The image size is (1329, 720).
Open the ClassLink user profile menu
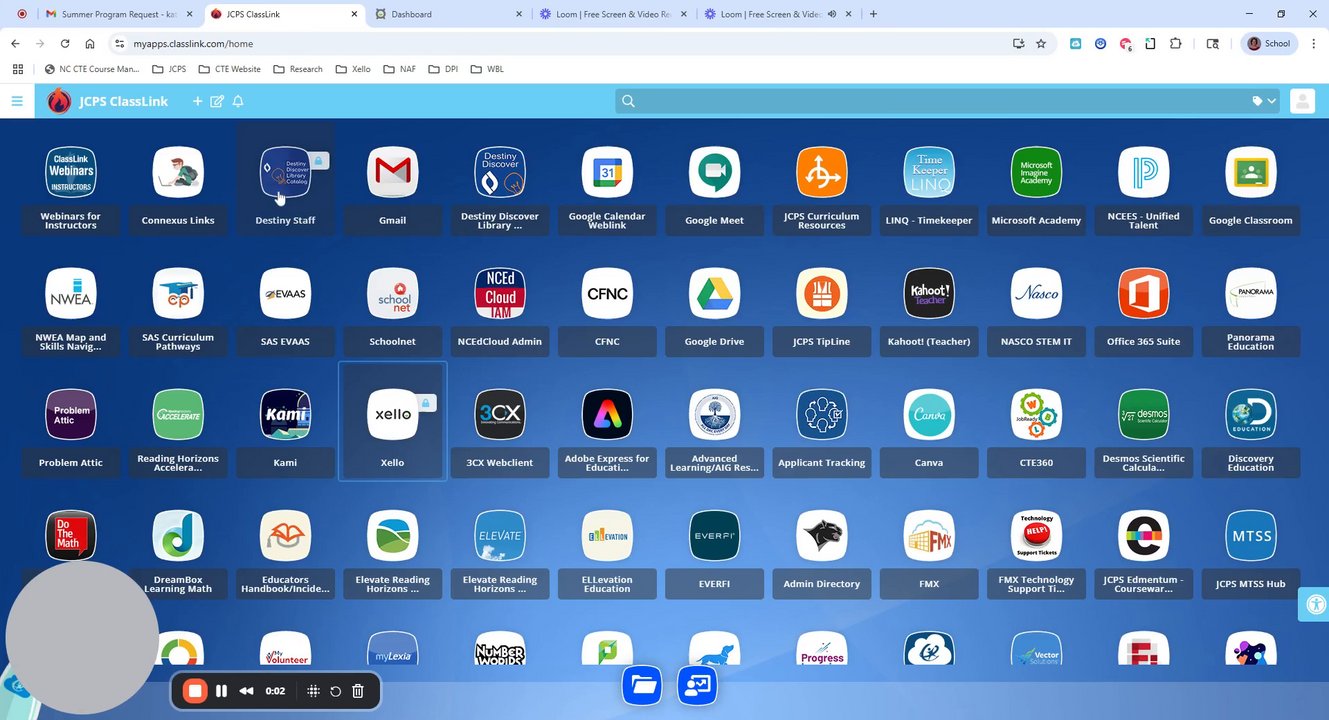point(1302,101)
